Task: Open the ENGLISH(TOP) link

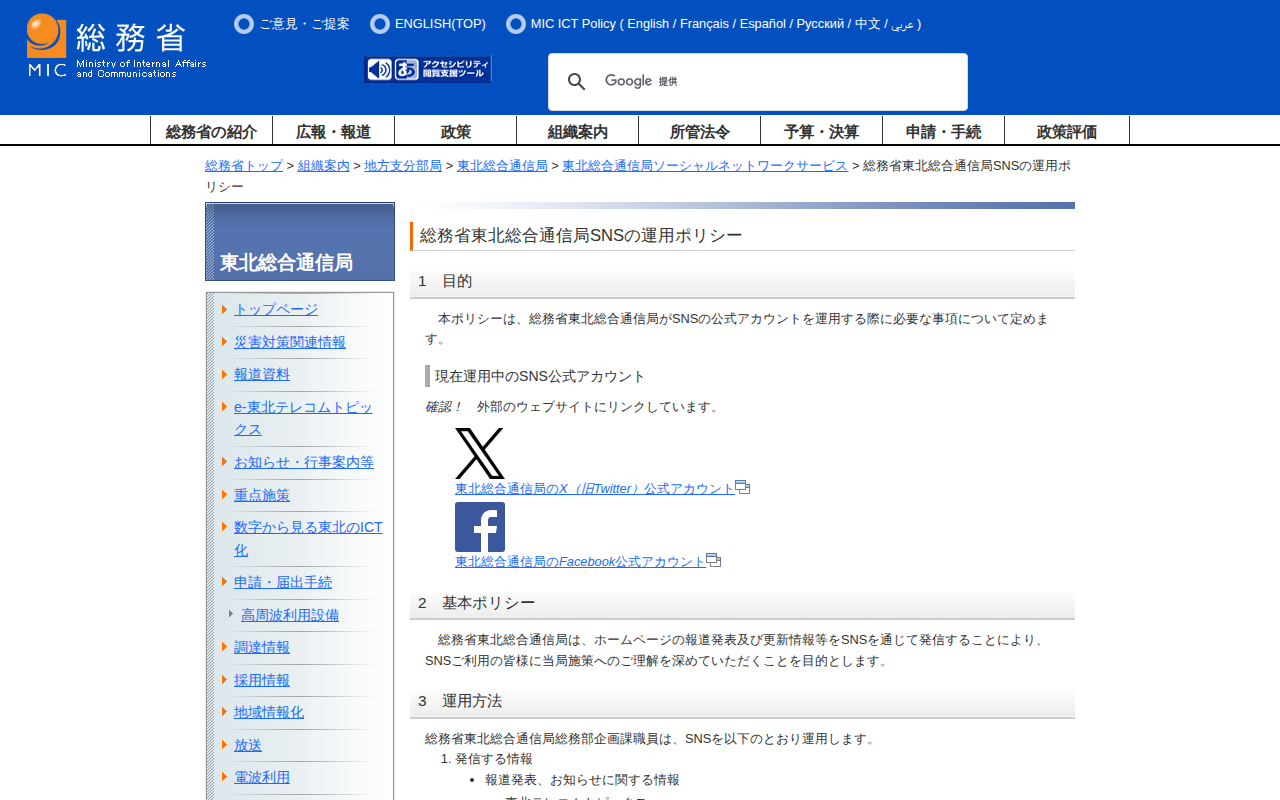Action: pyautogui.click(x=440, y=24)
